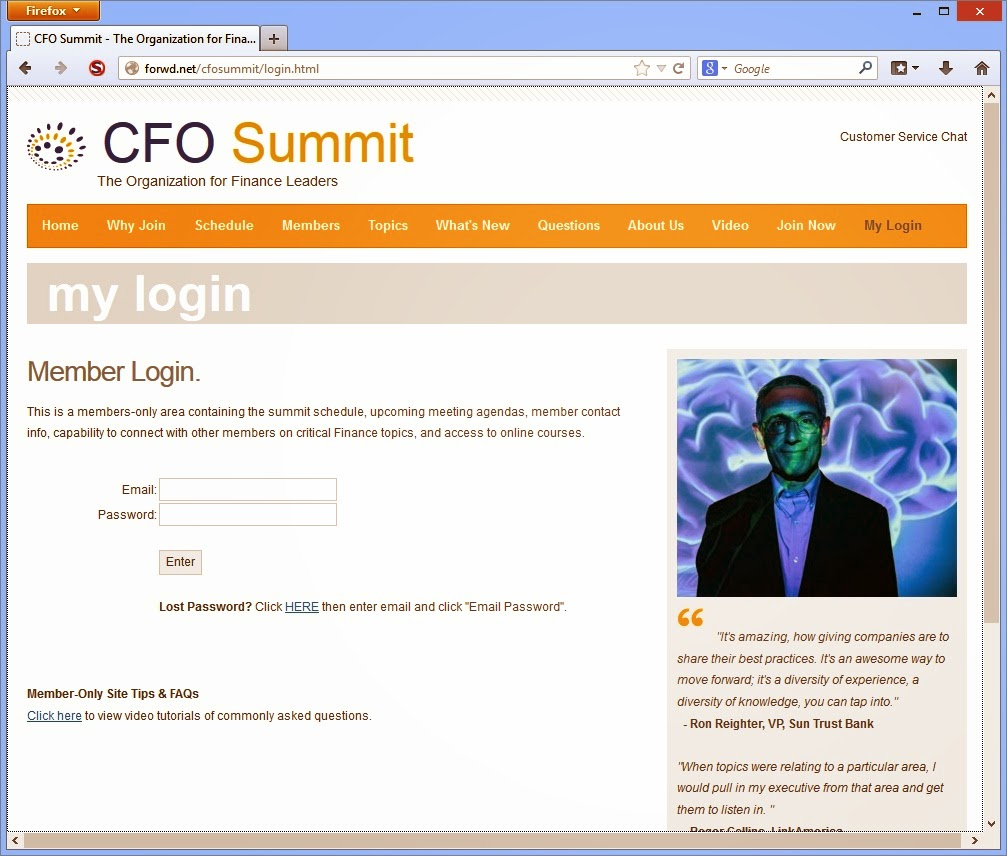Select the Join Now menu item
The width and height of the screenshot is (1007, 856).
[x=806, y=225]
